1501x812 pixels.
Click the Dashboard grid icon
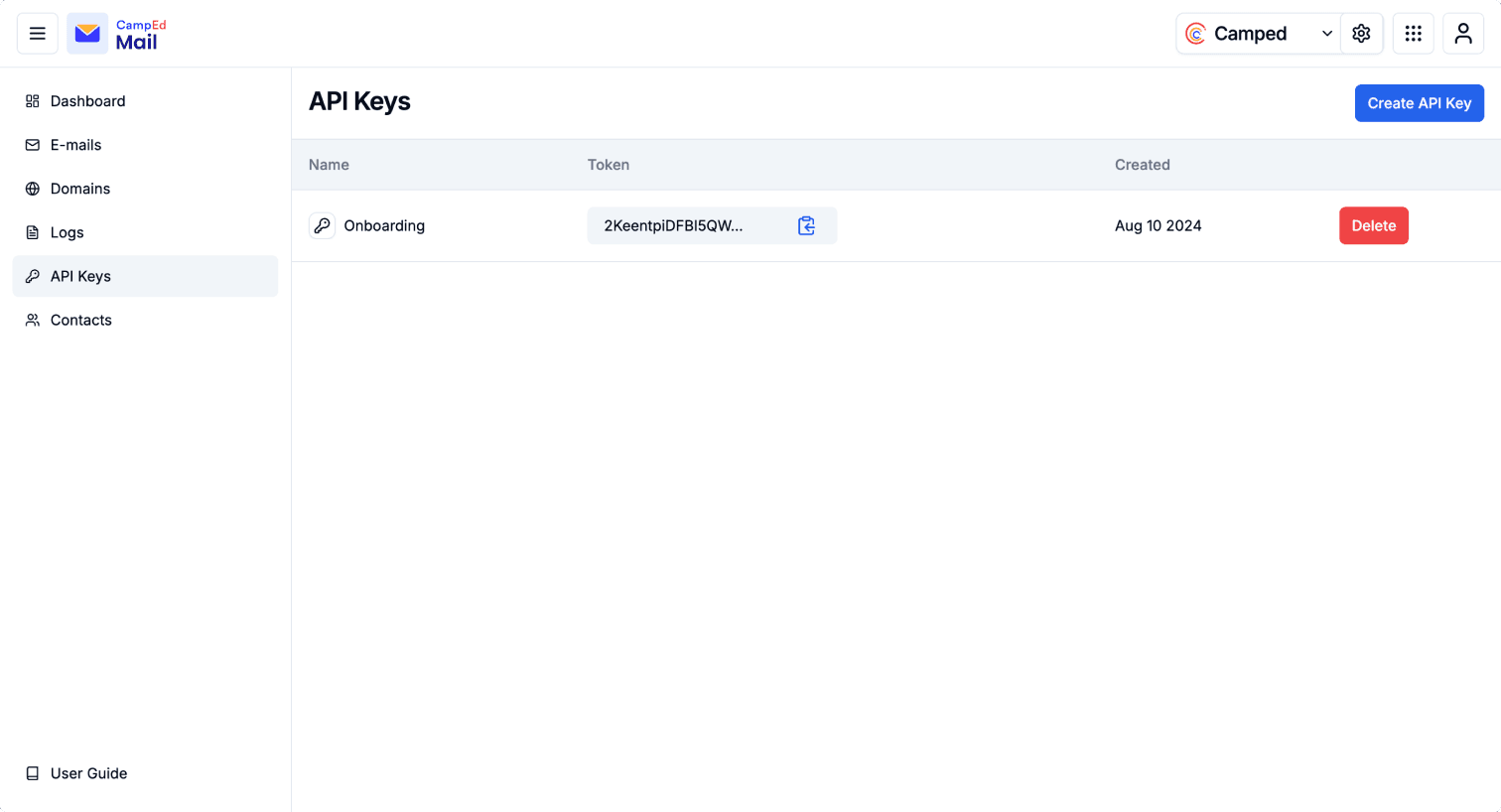pyautogui.click(x=33, y=101)
